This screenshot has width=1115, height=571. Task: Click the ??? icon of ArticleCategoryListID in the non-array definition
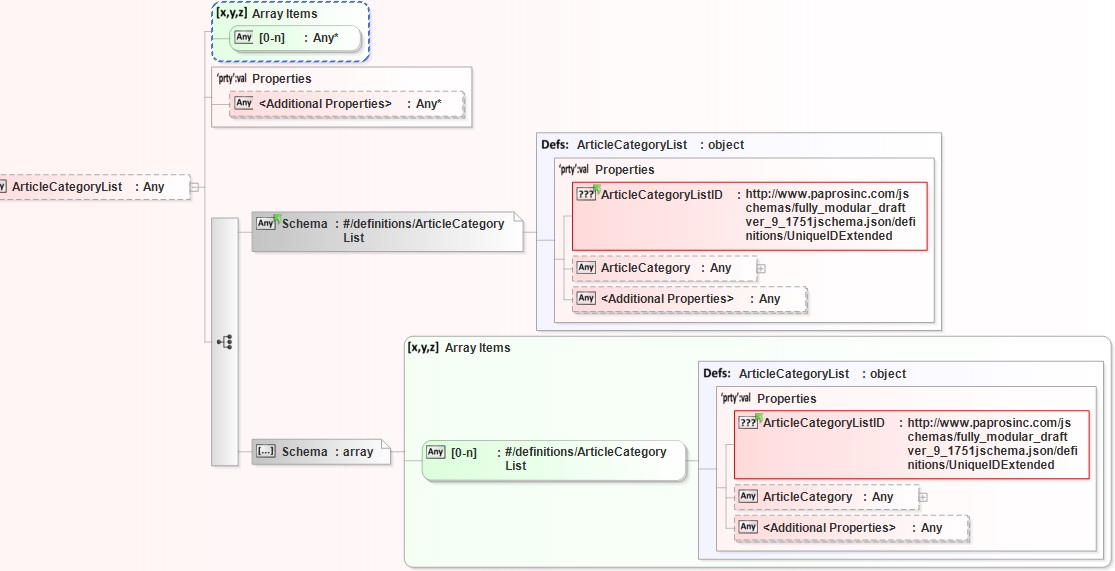[586, 194]
